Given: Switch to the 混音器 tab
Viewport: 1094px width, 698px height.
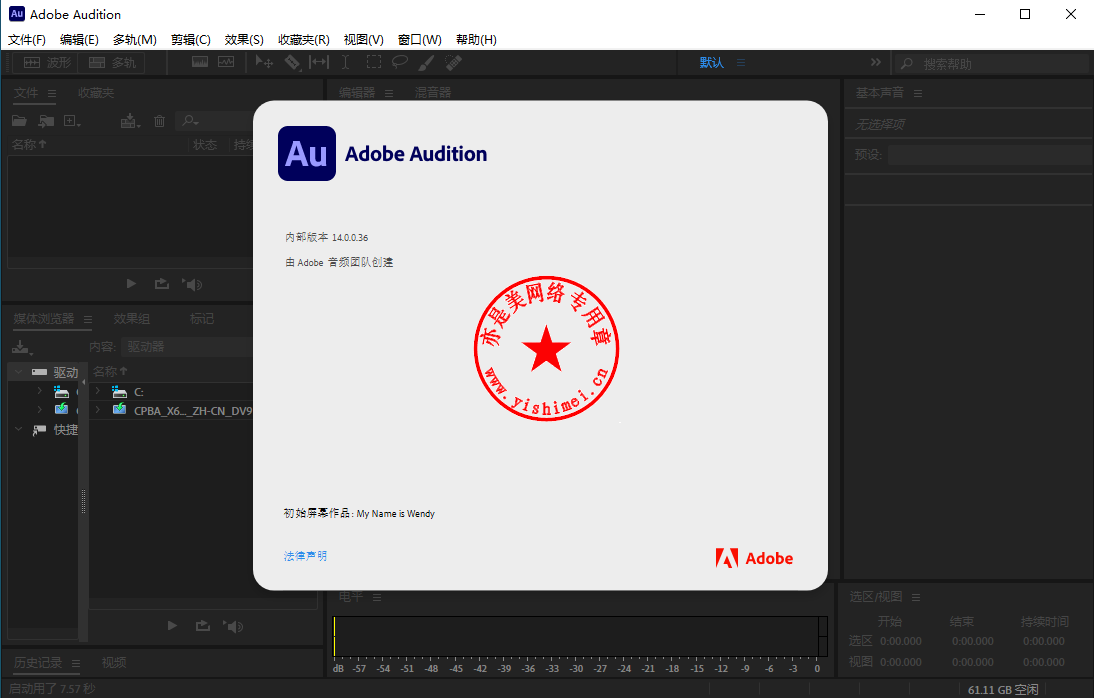Looking at the screenshot, I should 433,93.
